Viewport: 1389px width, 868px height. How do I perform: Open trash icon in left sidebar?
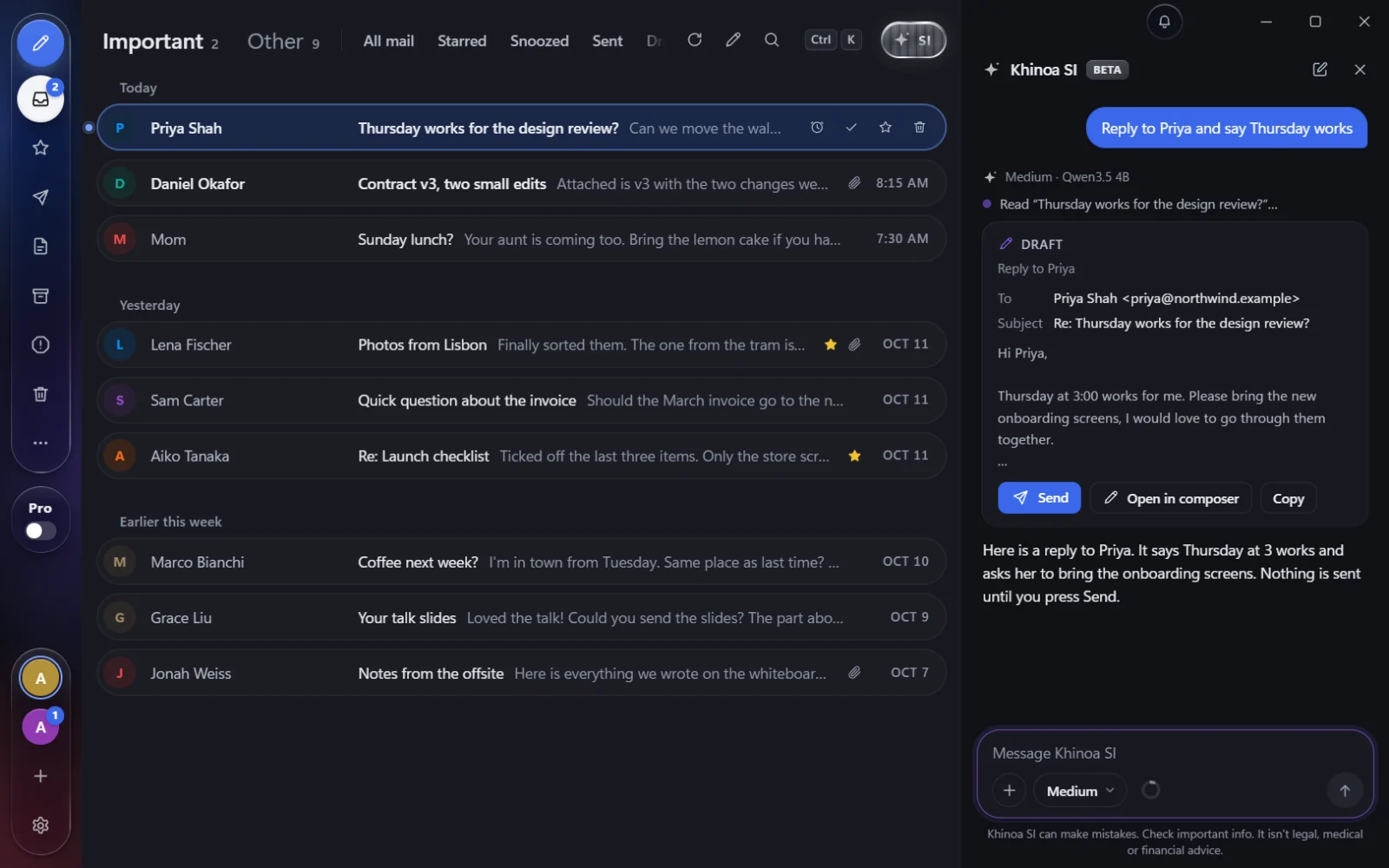(x=40, y=394)
